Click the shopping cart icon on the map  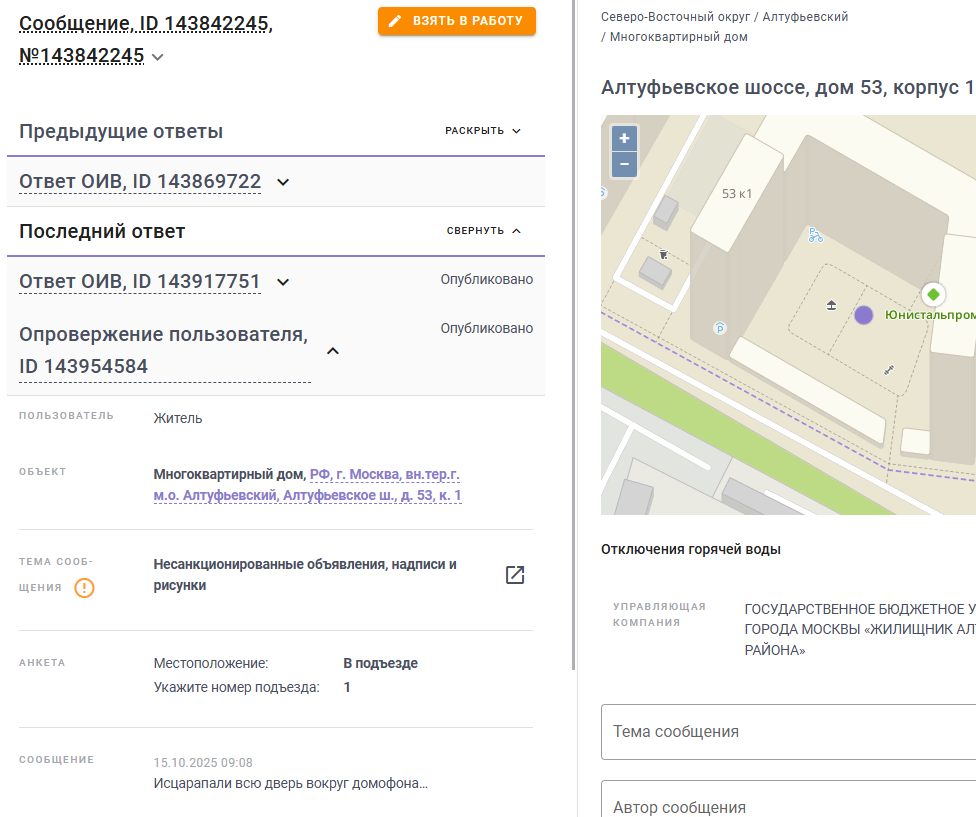(x=663, y=255)
